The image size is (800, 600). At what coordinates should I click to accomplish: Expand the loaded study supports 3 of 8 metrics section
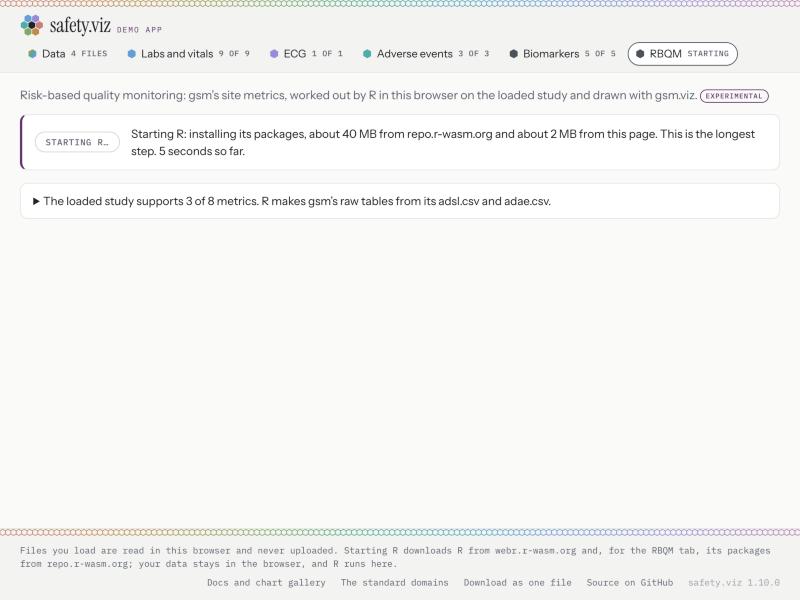pyautogui.click(x=399, y=201)
